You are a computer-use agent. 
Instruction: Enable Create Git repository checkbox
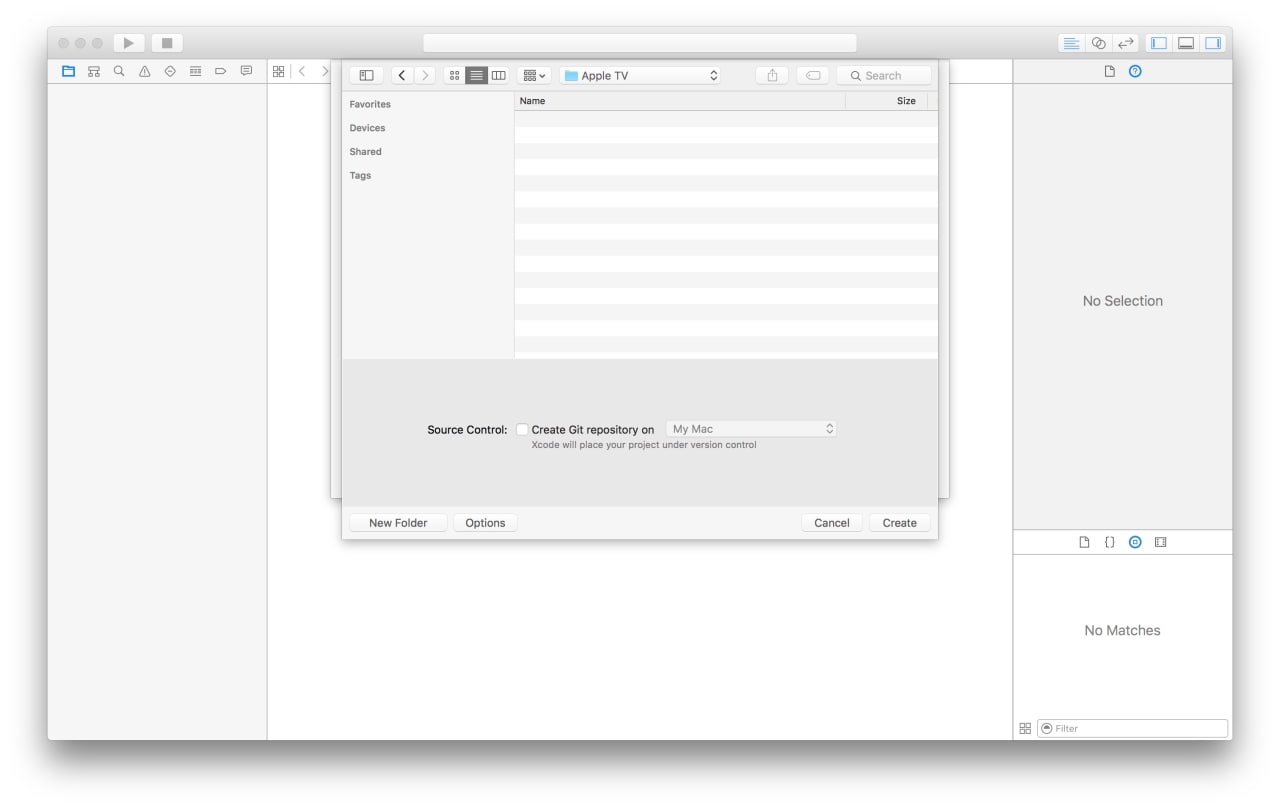522,429
